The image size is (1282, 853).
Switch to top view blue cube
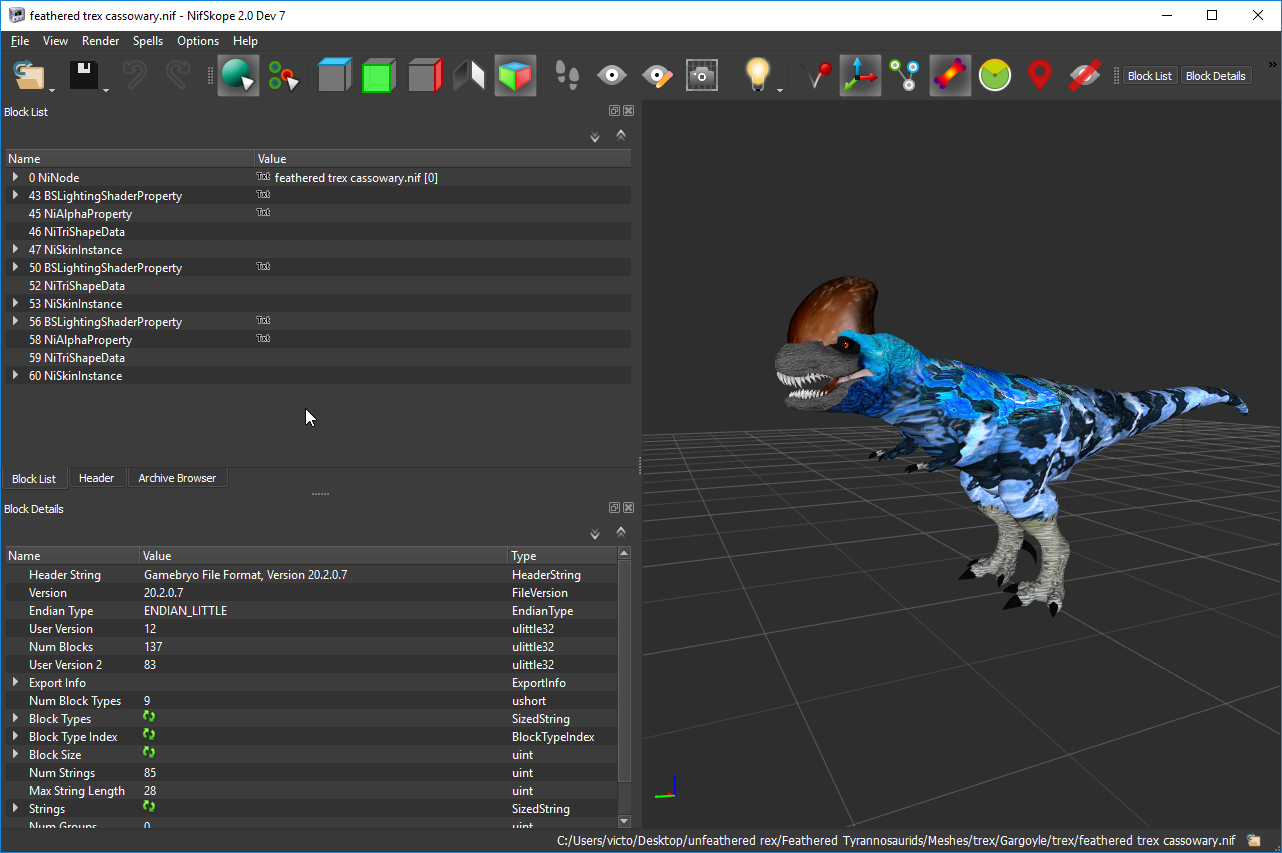point(334,76)
